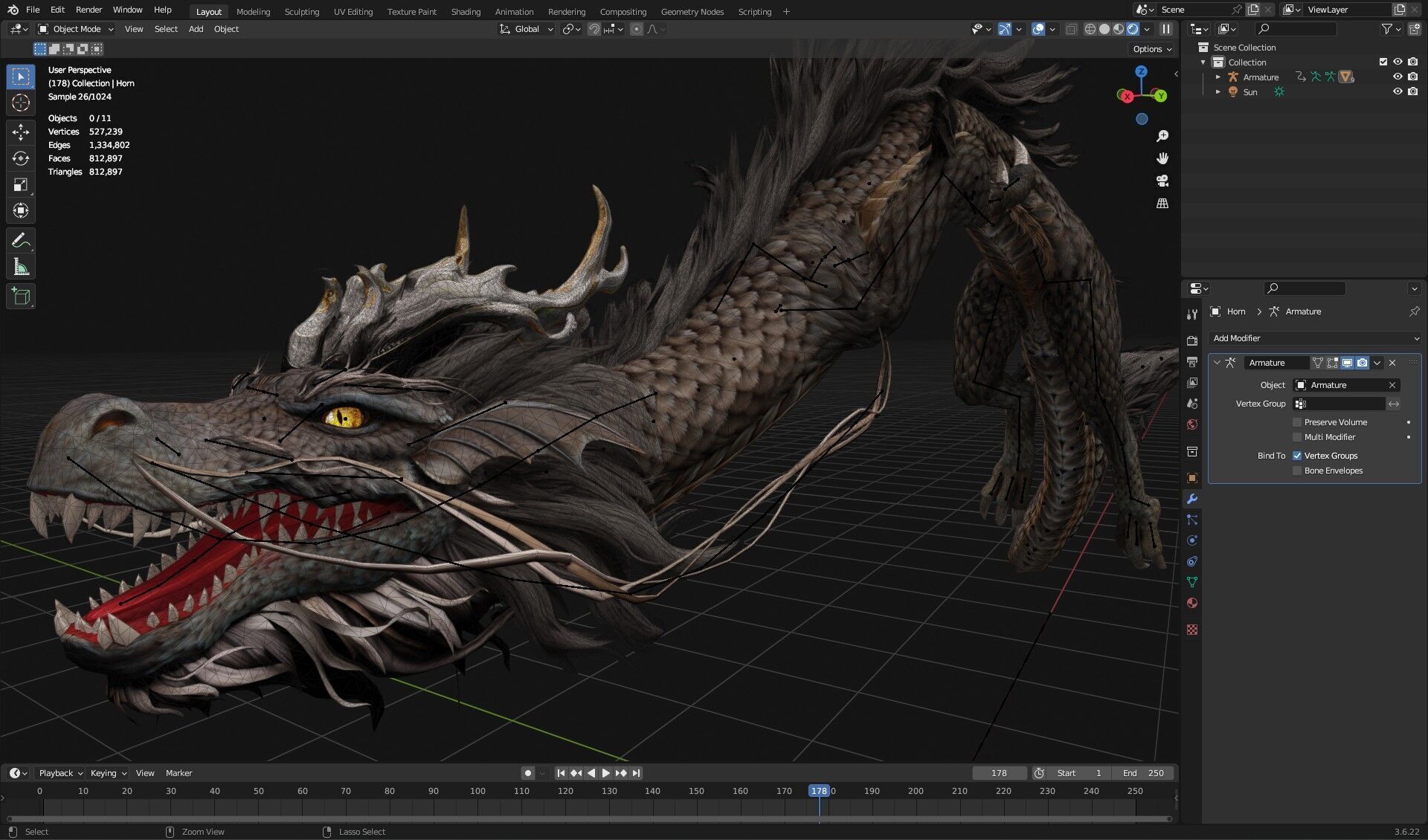This screenshot has width=1428, height=840.
Task: Collapse the Armature modifier panel
Action: (1217, 363)
